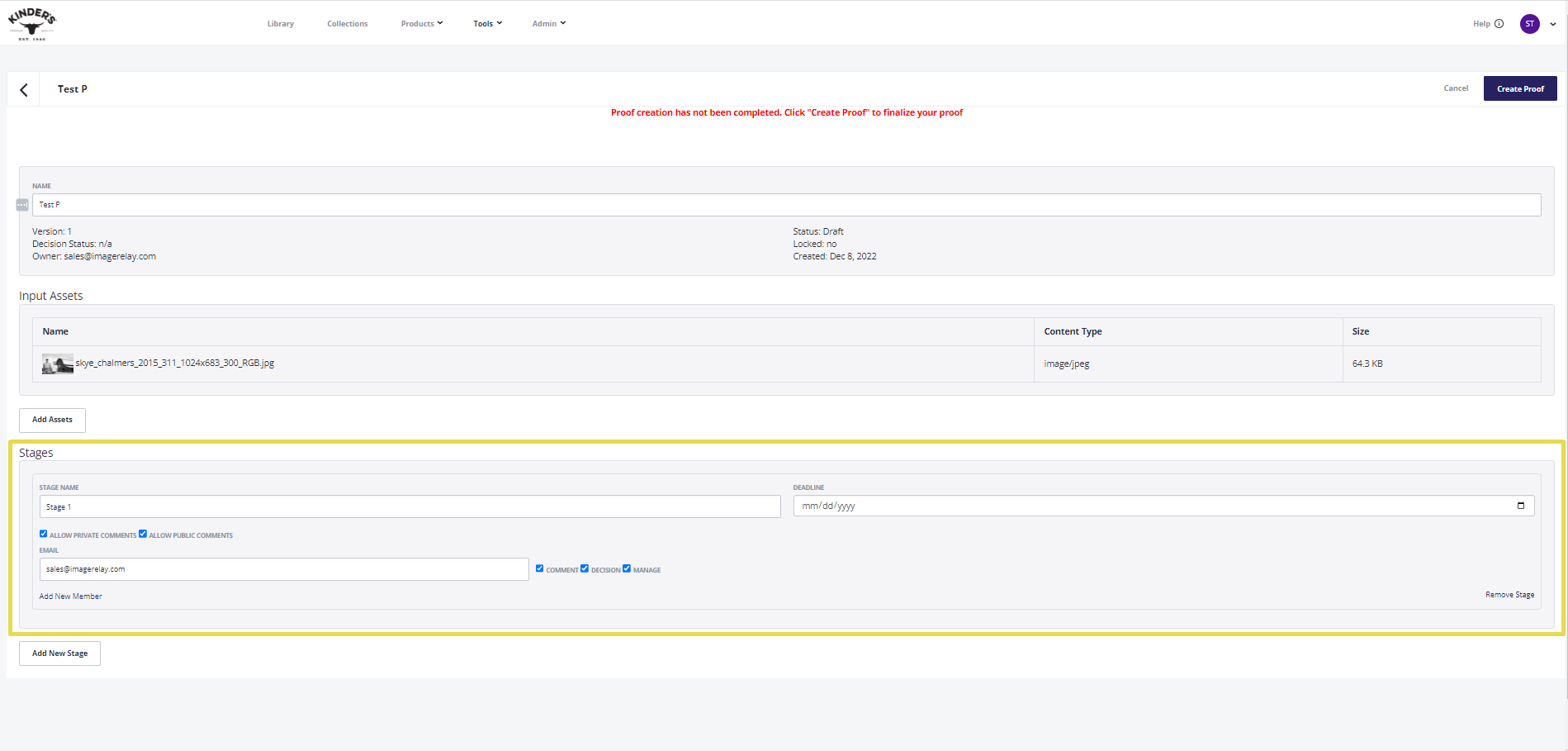The image size is (1568, 751).
Task: Toggle Allow Private Comments checkbox
Action: pos(44,534)
